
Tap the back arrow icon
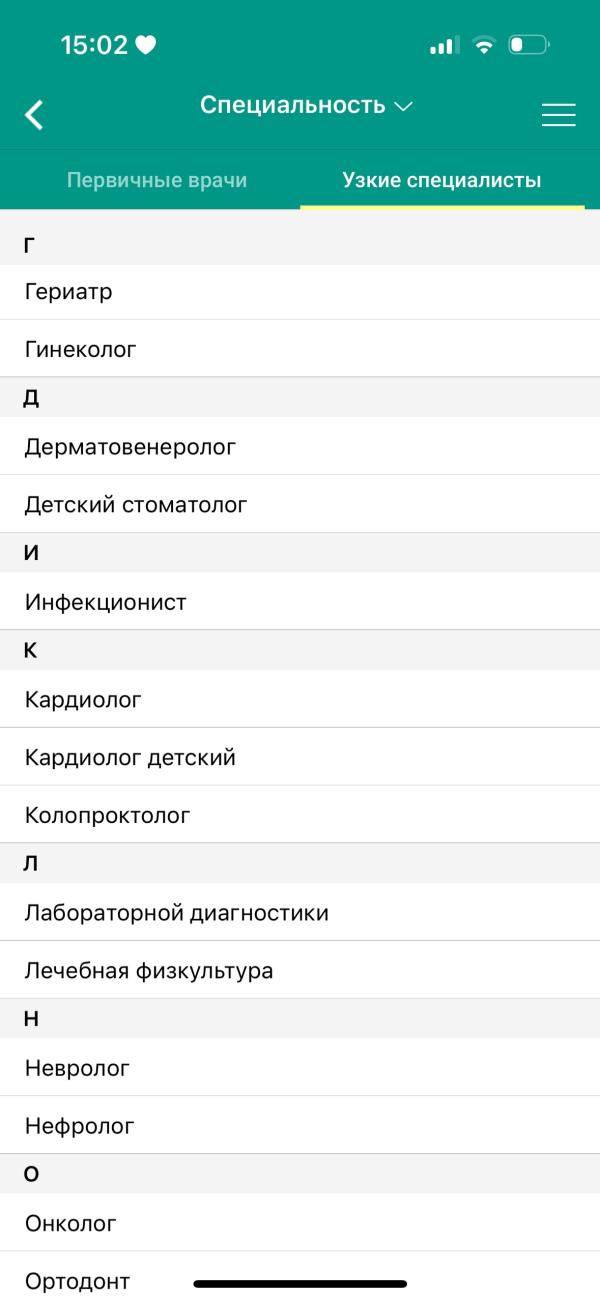point(35,115)
